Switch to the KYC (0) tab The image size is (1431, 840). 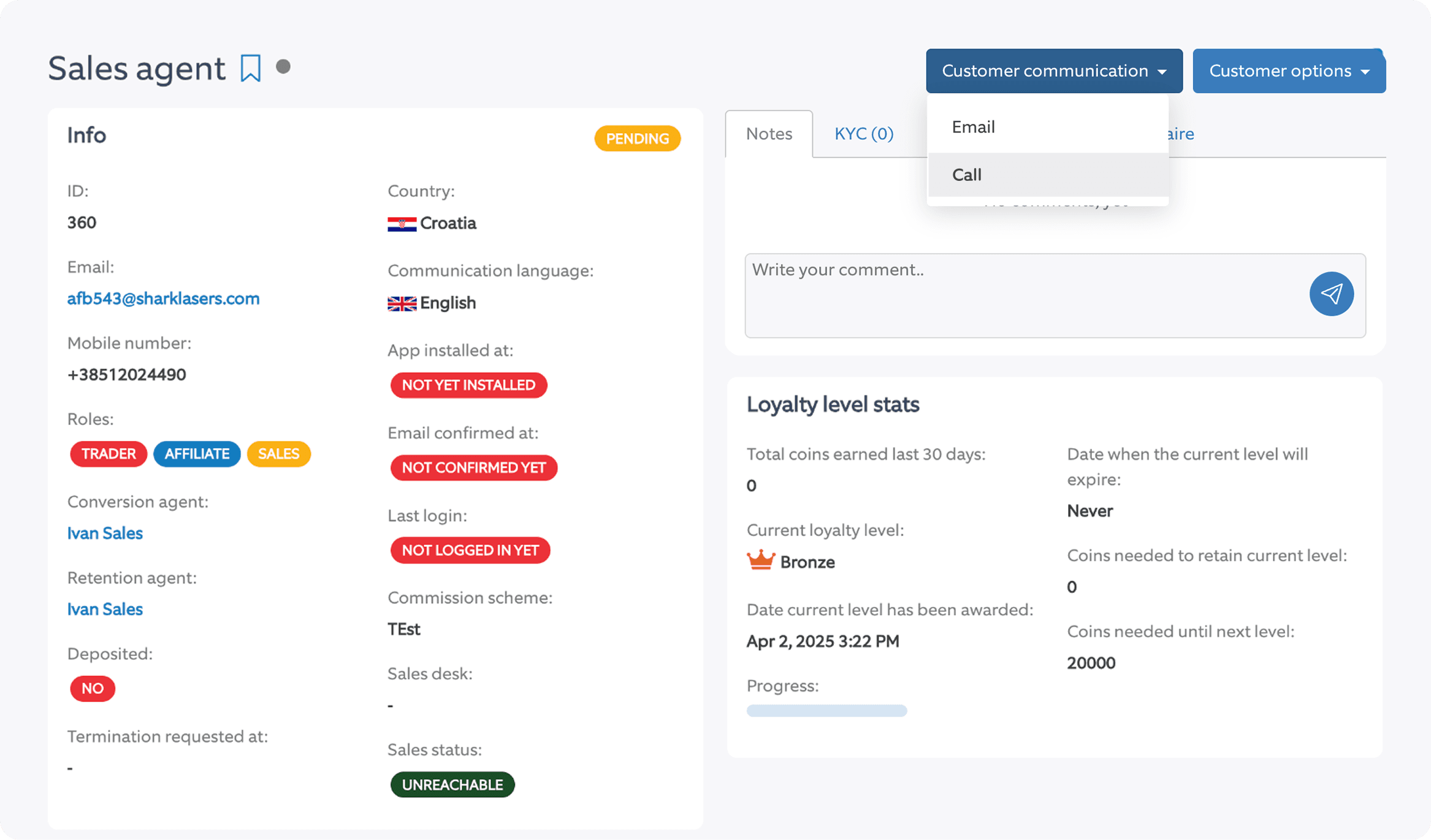(x=863, y=134)
